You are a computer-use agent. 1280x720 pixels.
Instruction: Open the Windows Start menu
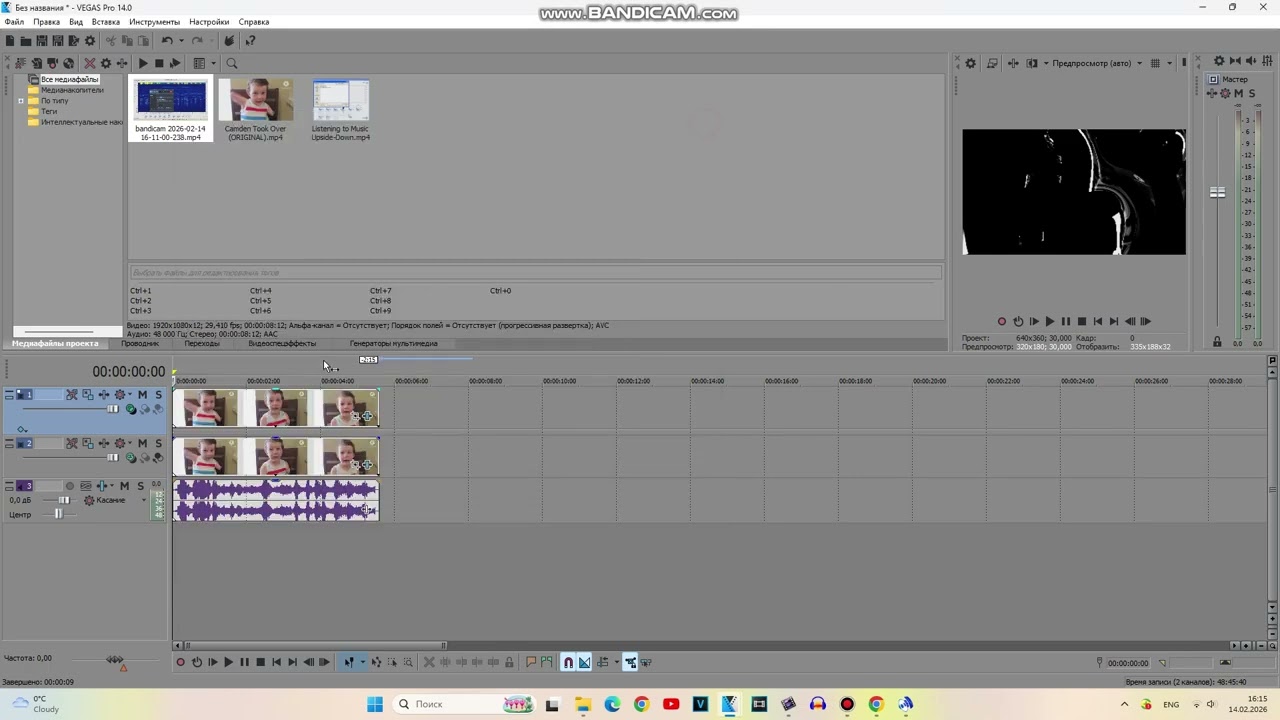click(375, 704)
